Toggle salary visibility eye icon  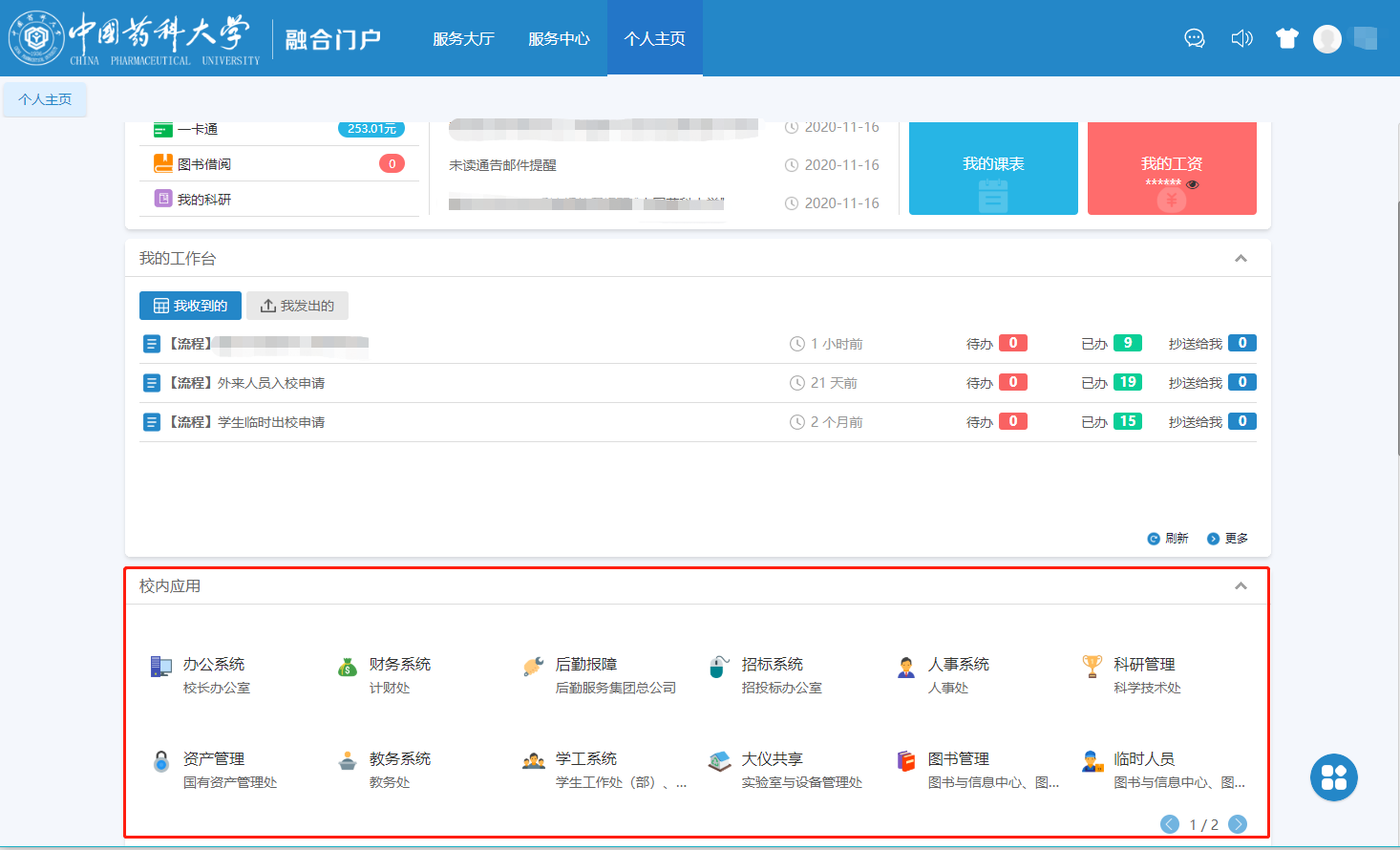tap(1193, 184)
